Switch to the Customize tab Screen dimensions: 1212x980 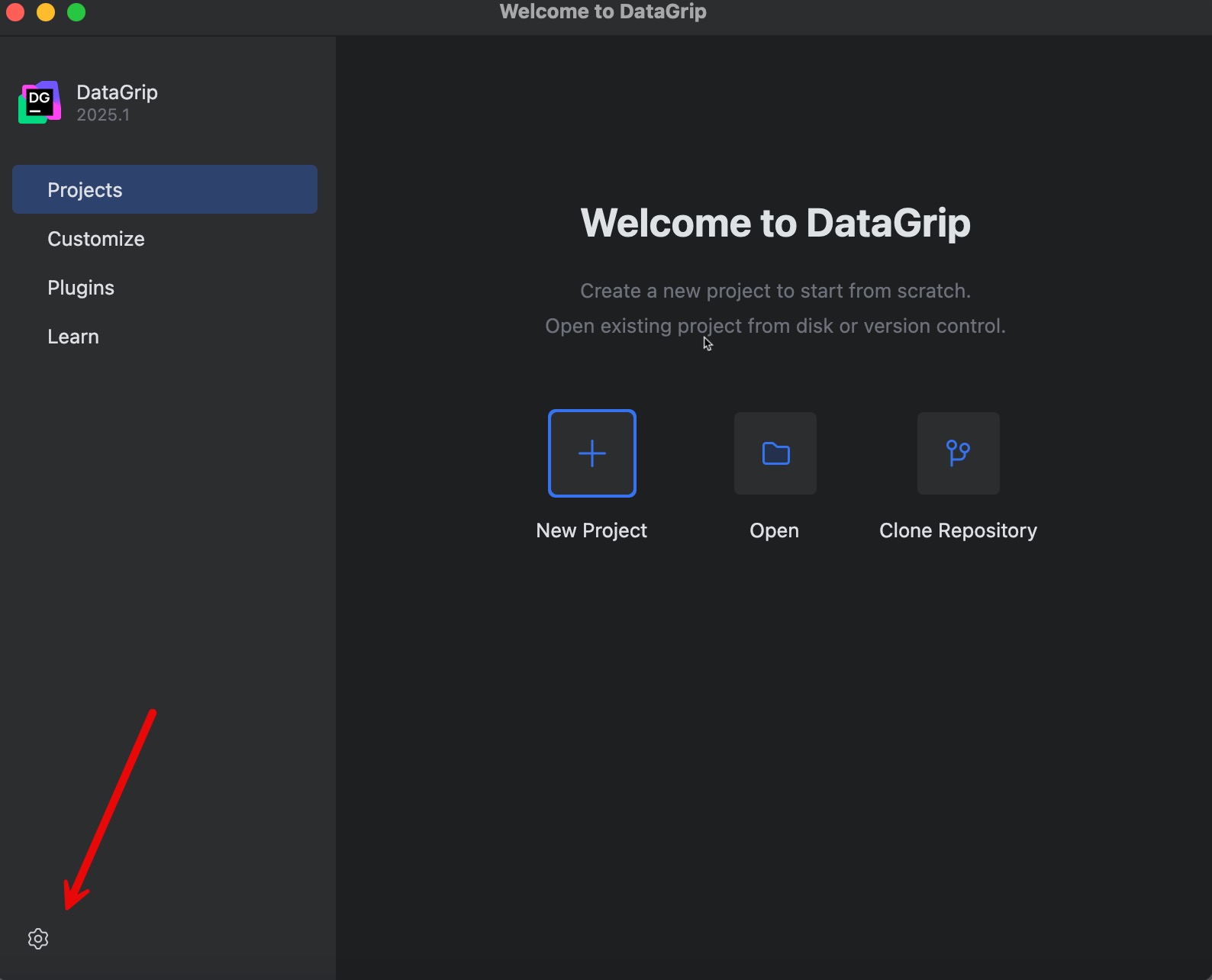96,239
